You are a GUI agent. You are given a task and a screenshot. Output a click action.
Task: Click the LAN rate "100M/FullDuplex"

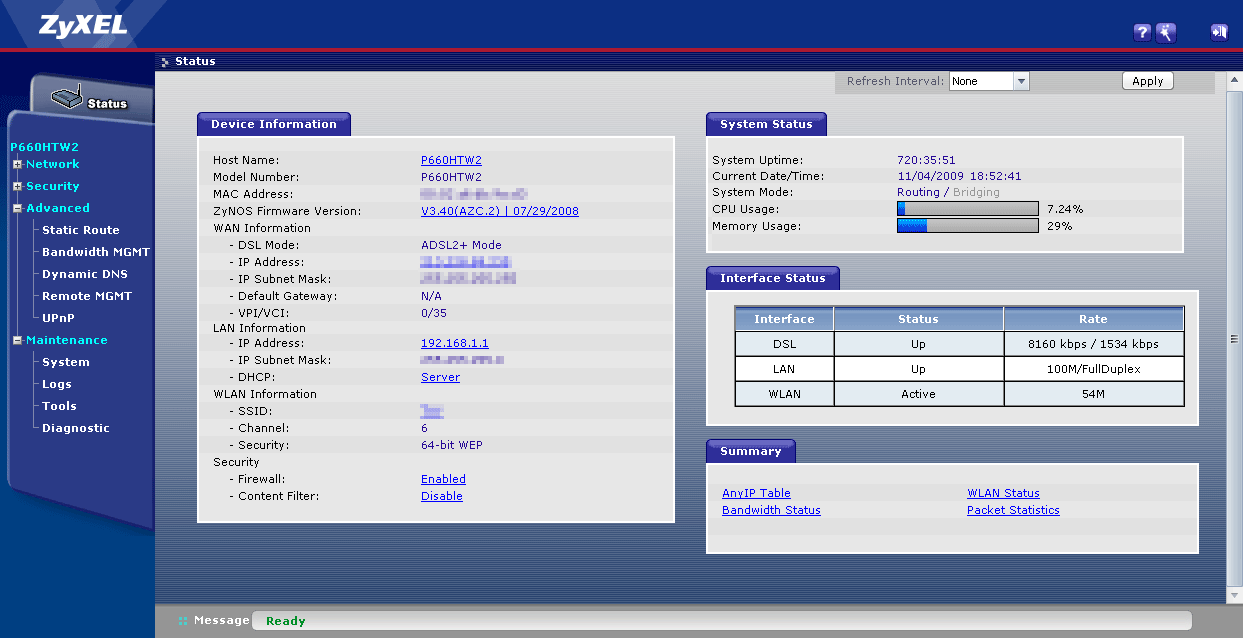(1093, 369)
